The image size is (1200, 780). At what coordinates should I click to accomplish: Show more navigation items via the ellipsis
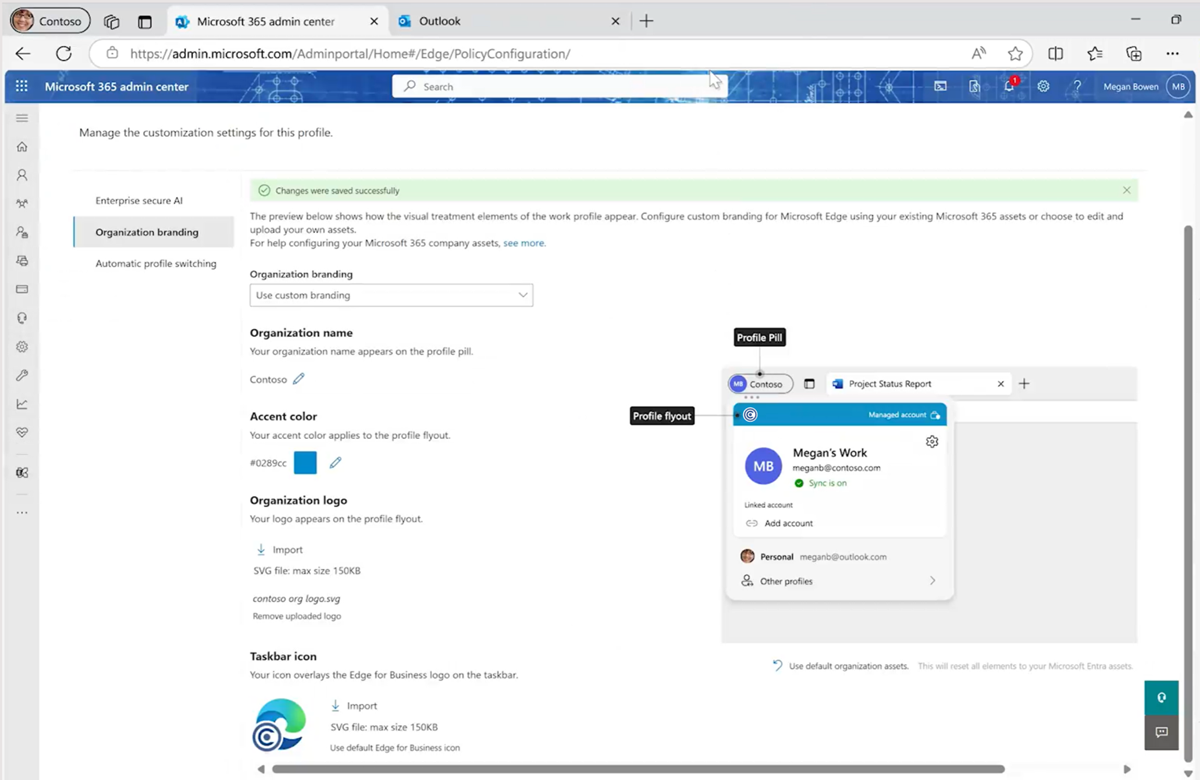point(22,511)
